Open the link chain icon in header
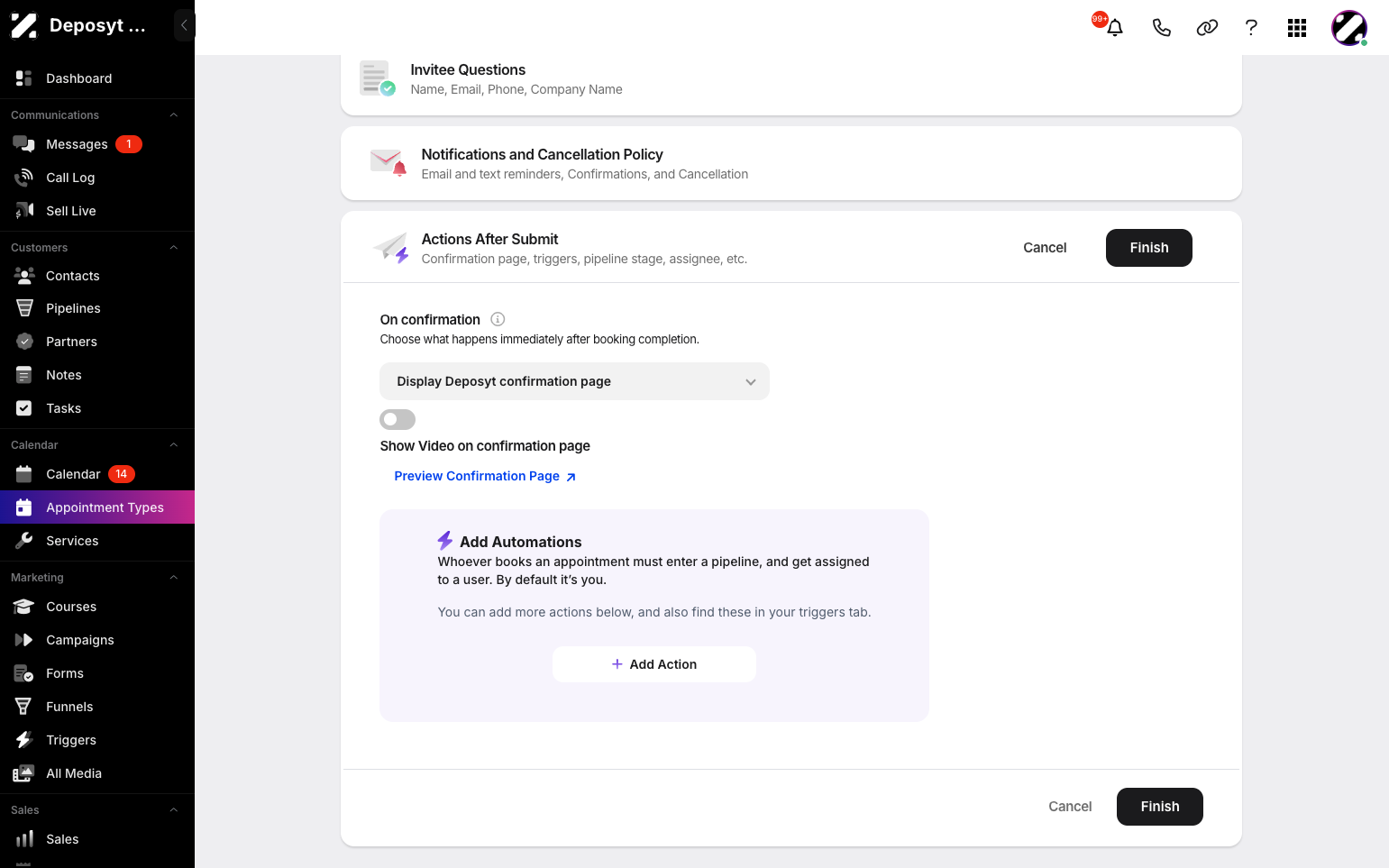This screenshot has height=868, width=1389. (x=1207, y=28)
